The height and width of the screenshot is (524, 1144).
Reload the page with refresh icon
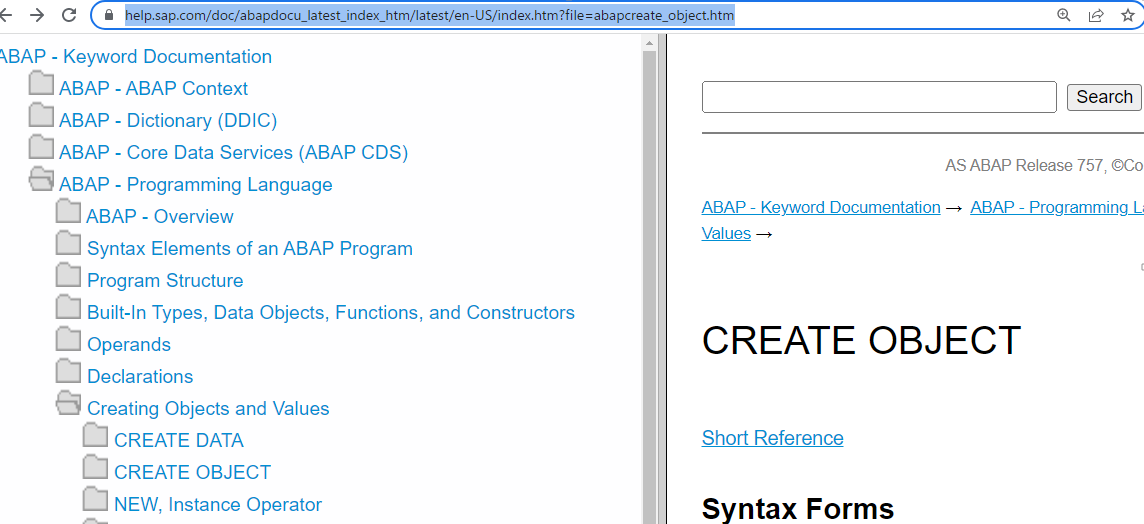point(69,15)
